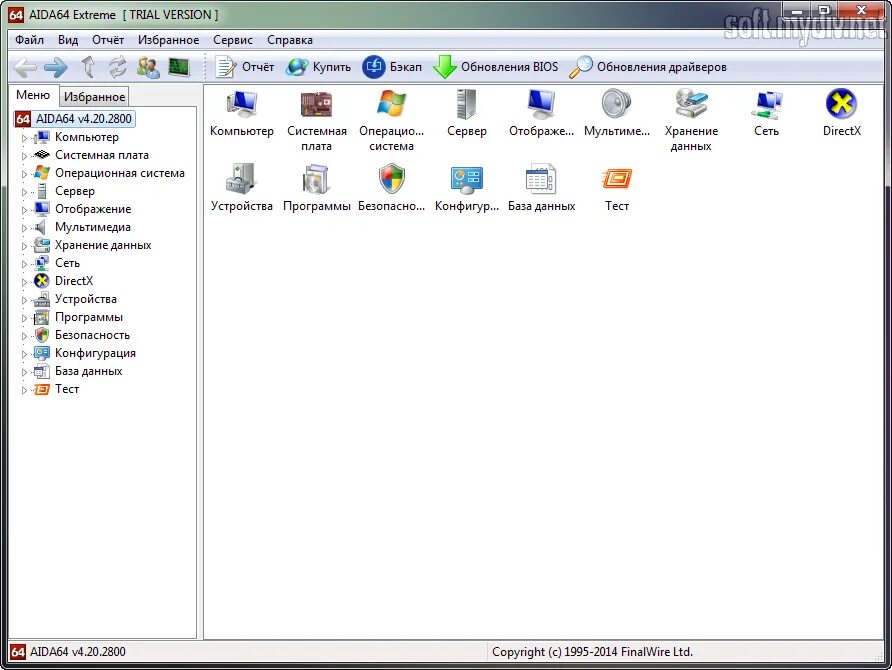Switch to the Меню tab in sidebar
Image resolution: width=892 pixels, height=670 pixels.
point(33,95)
